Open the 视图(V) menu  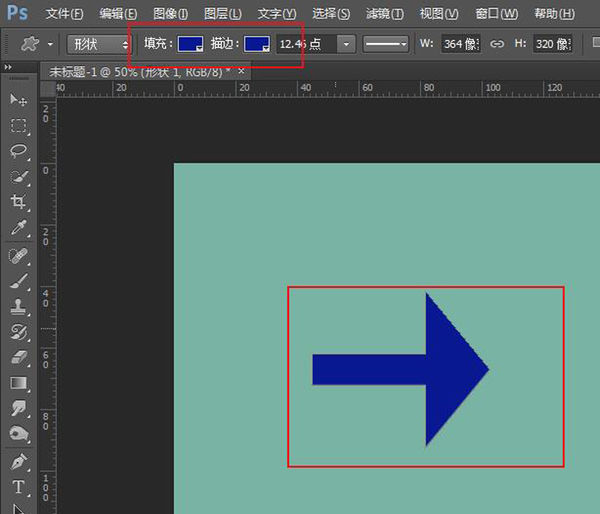(439, 14)
